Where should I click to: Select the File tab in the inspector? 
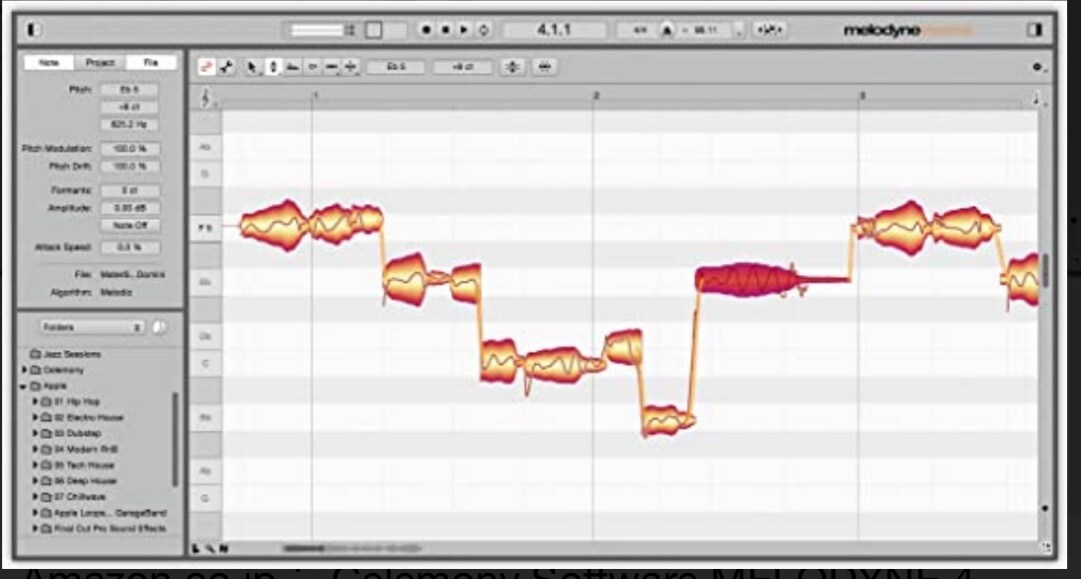point(151,63)
